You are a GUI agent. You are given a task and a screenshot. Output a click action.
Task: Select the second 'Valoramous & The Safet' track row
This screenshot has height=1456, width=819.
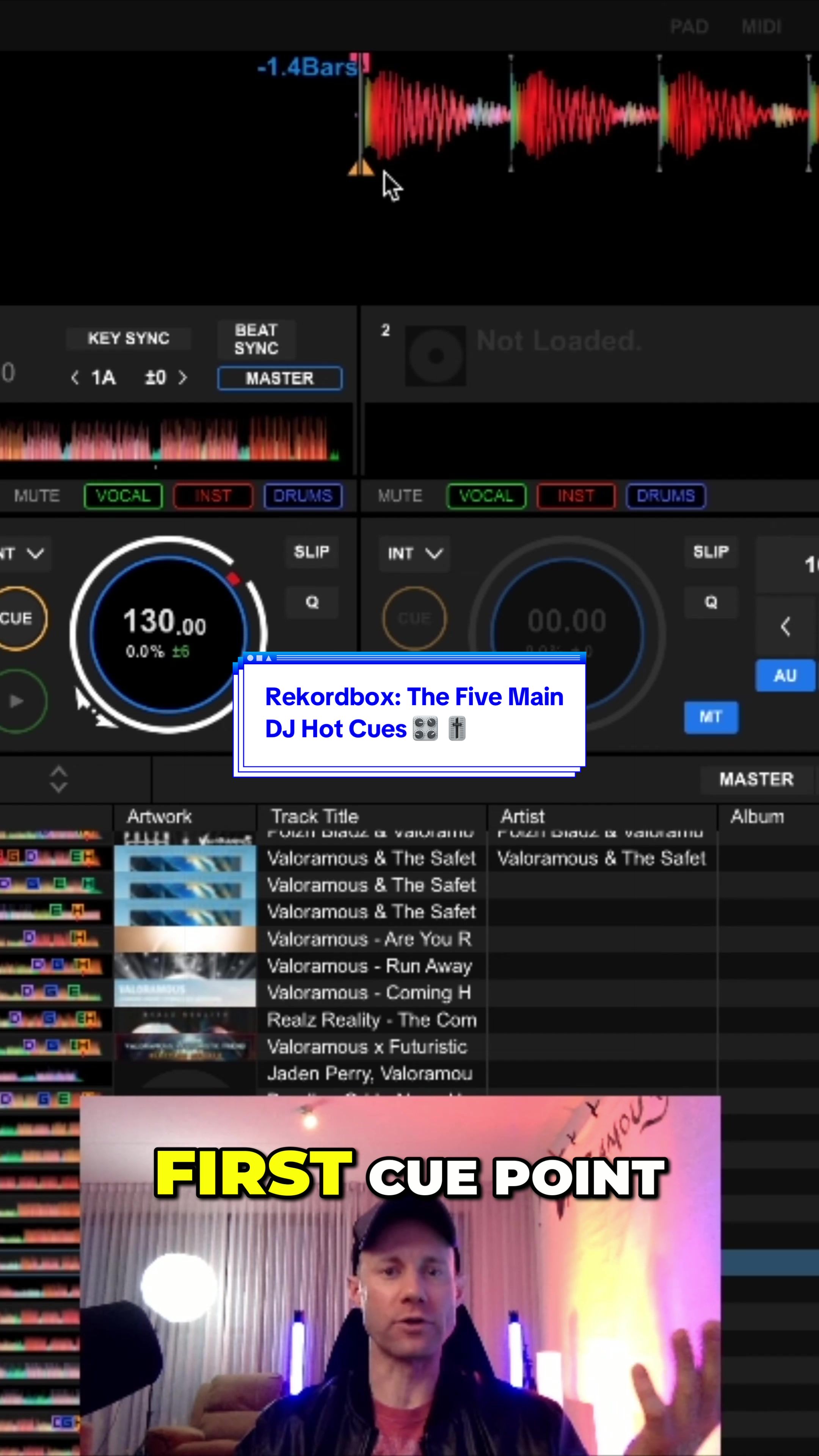coord(371,885)
